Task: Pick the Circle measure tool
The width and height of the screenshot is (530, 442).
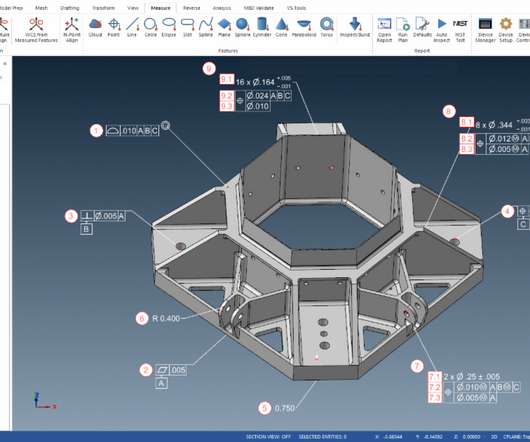Action: pyautogui.click(x=150, y=27)
